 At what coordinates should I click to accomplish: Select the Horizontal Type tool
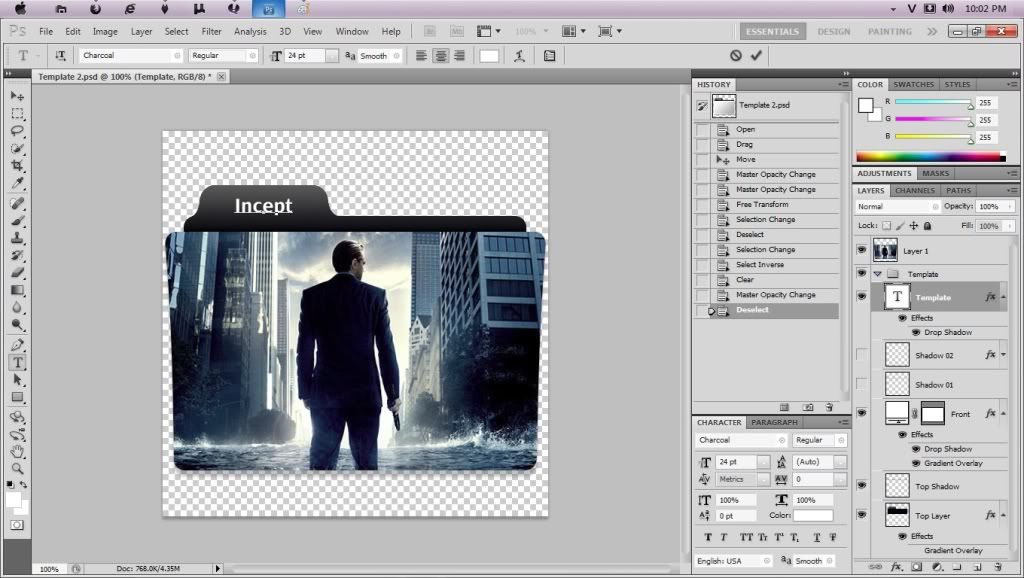17,362
